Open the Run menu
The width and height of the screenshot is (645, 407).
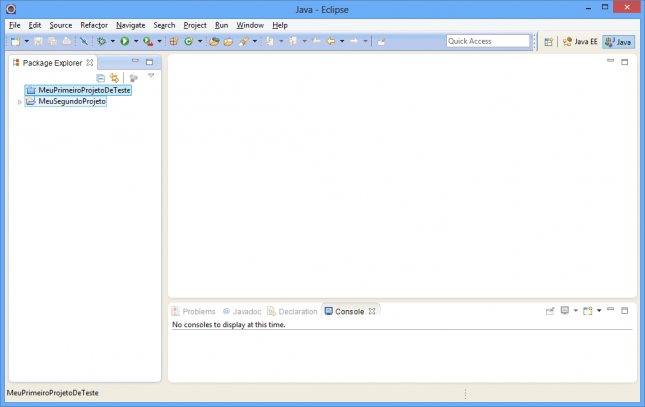point(221,25)
